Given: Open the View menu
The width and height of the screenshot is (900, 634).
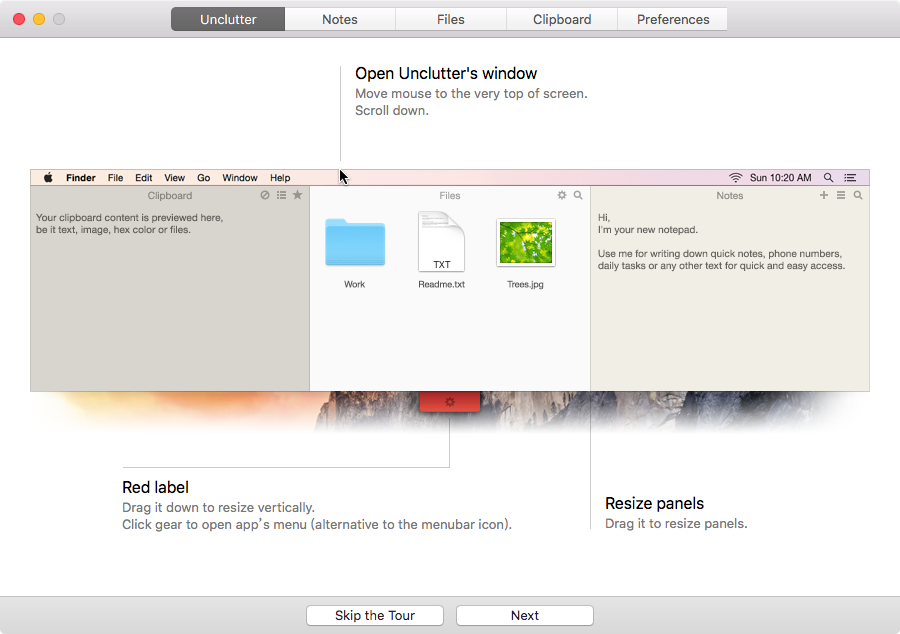Looking at the screenshot, I should pyautogui.click(x=174, y=178).
